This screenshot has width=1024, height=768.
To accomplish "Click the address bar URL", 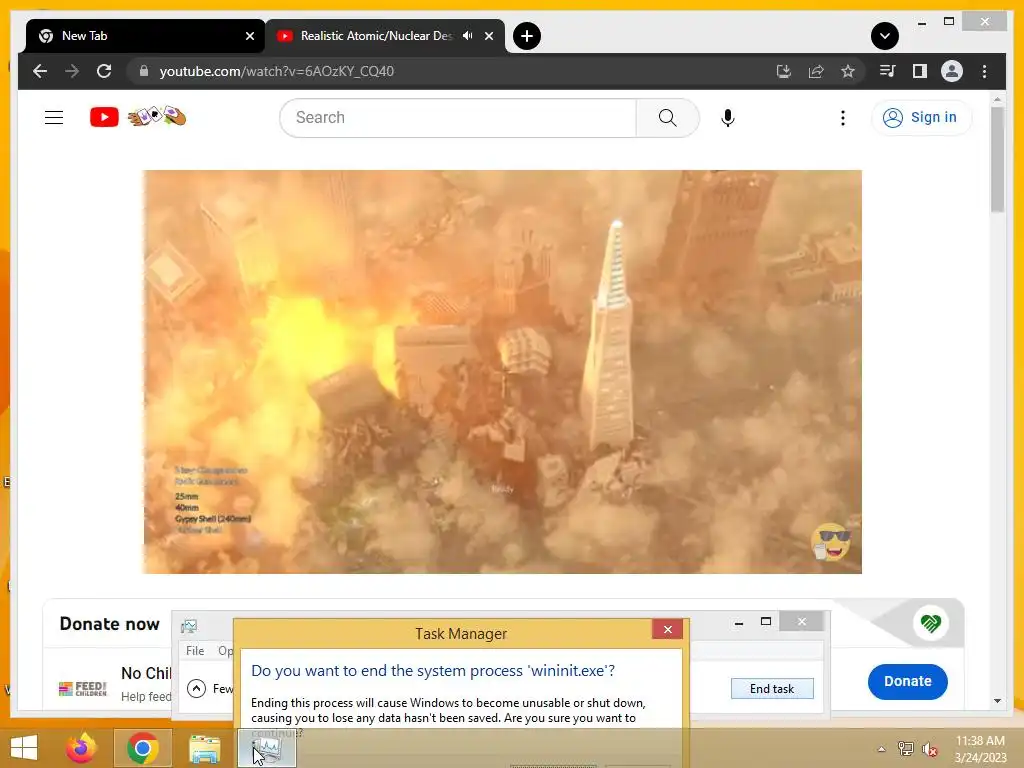I will [276, 71].
